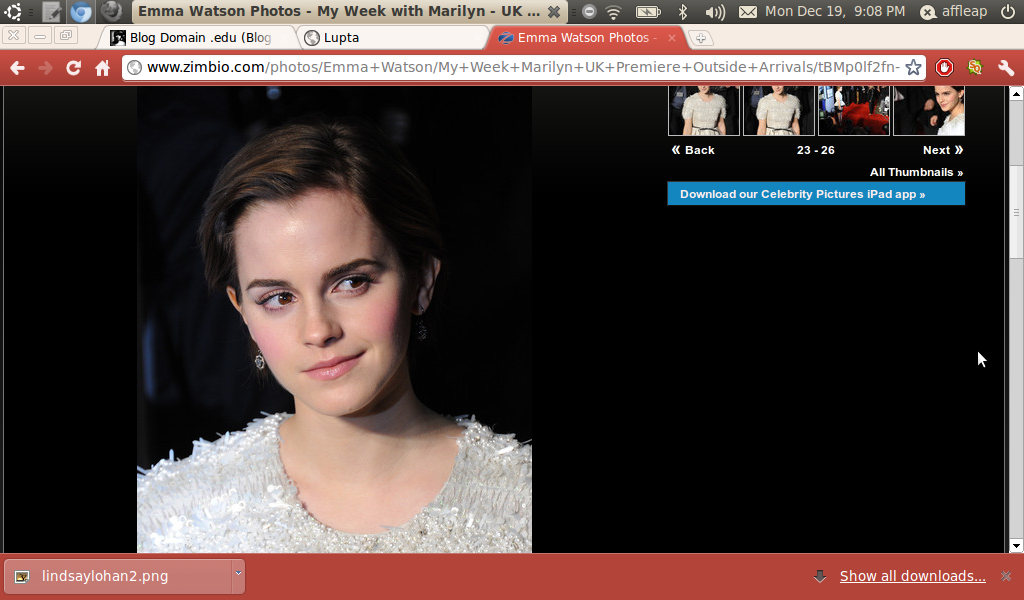This screenshot has height=600, width=1024.
Task: Switch to the Lupta tab
Action: (x=394, y=38)
